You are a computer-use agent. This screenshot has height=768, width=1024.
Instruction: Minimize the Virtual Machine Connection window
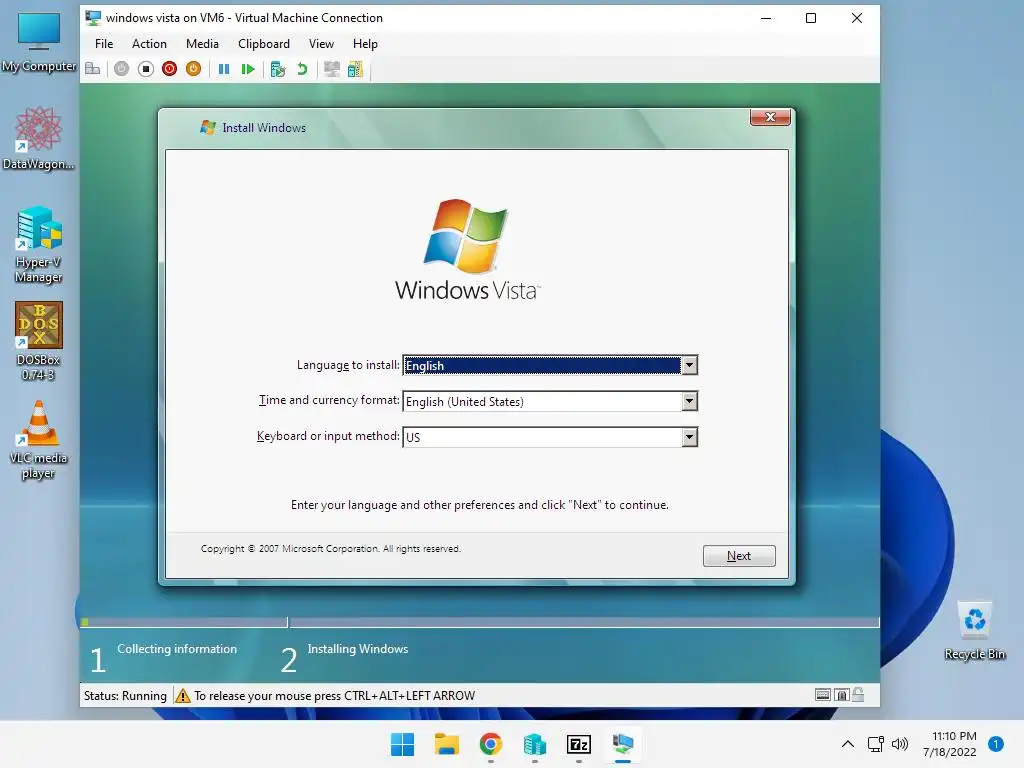point(766,18)
